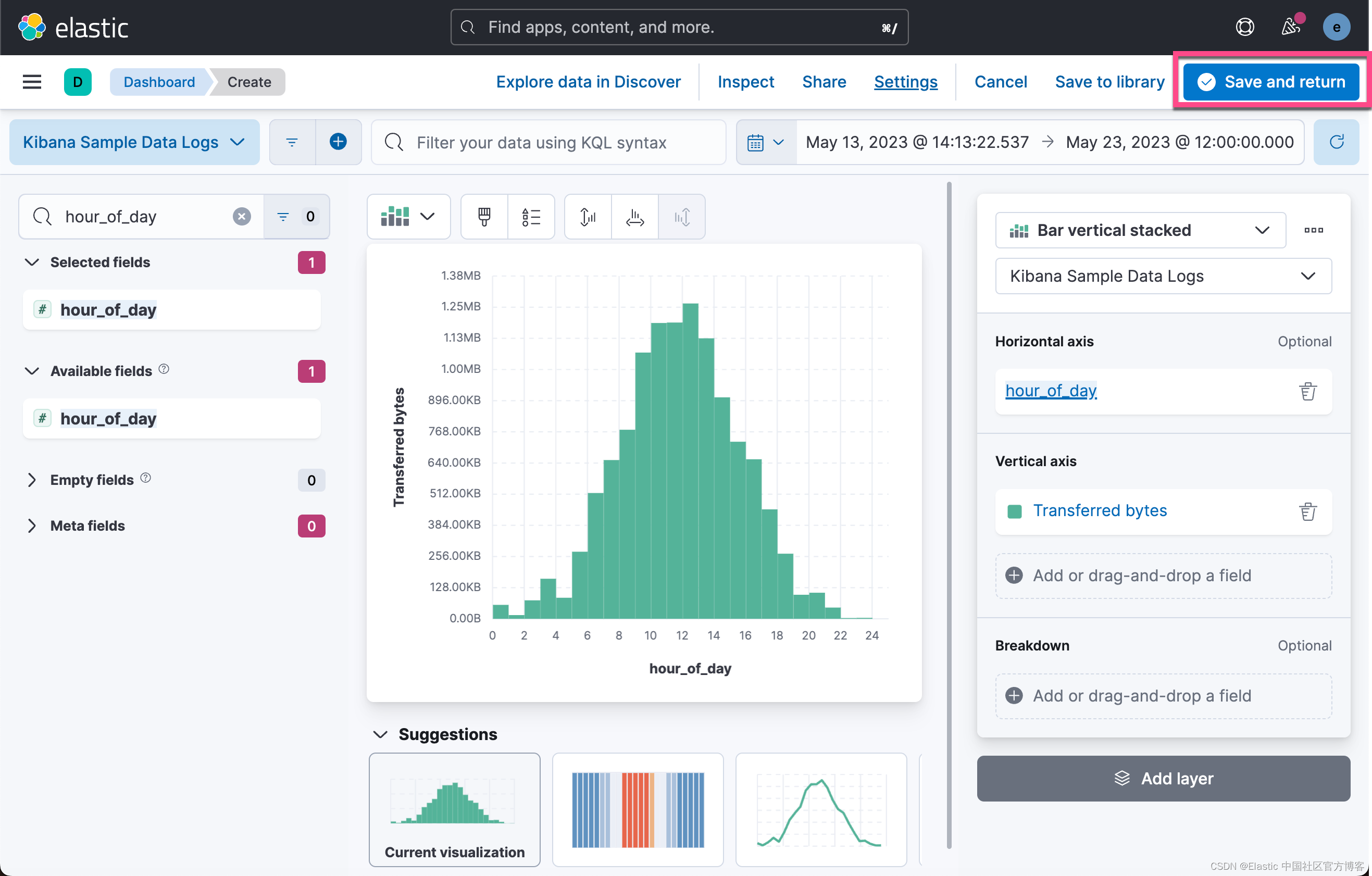Expand the Meta fields section
Screen dimensions: 1372x876
pyautogui.click(x=32, y=525)
